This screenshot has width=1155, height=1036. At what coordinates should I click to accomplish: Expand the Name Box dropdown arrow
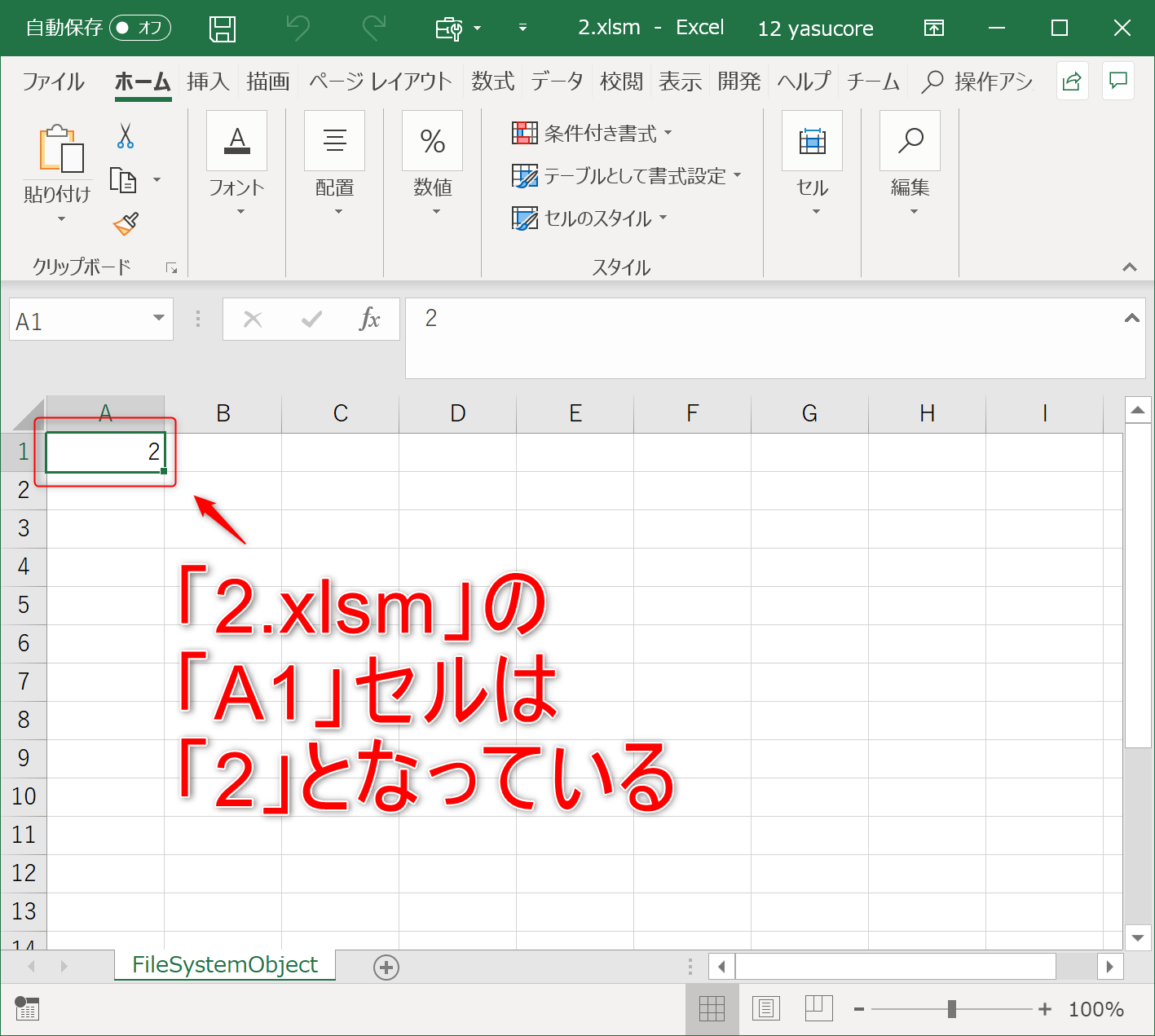159,319
